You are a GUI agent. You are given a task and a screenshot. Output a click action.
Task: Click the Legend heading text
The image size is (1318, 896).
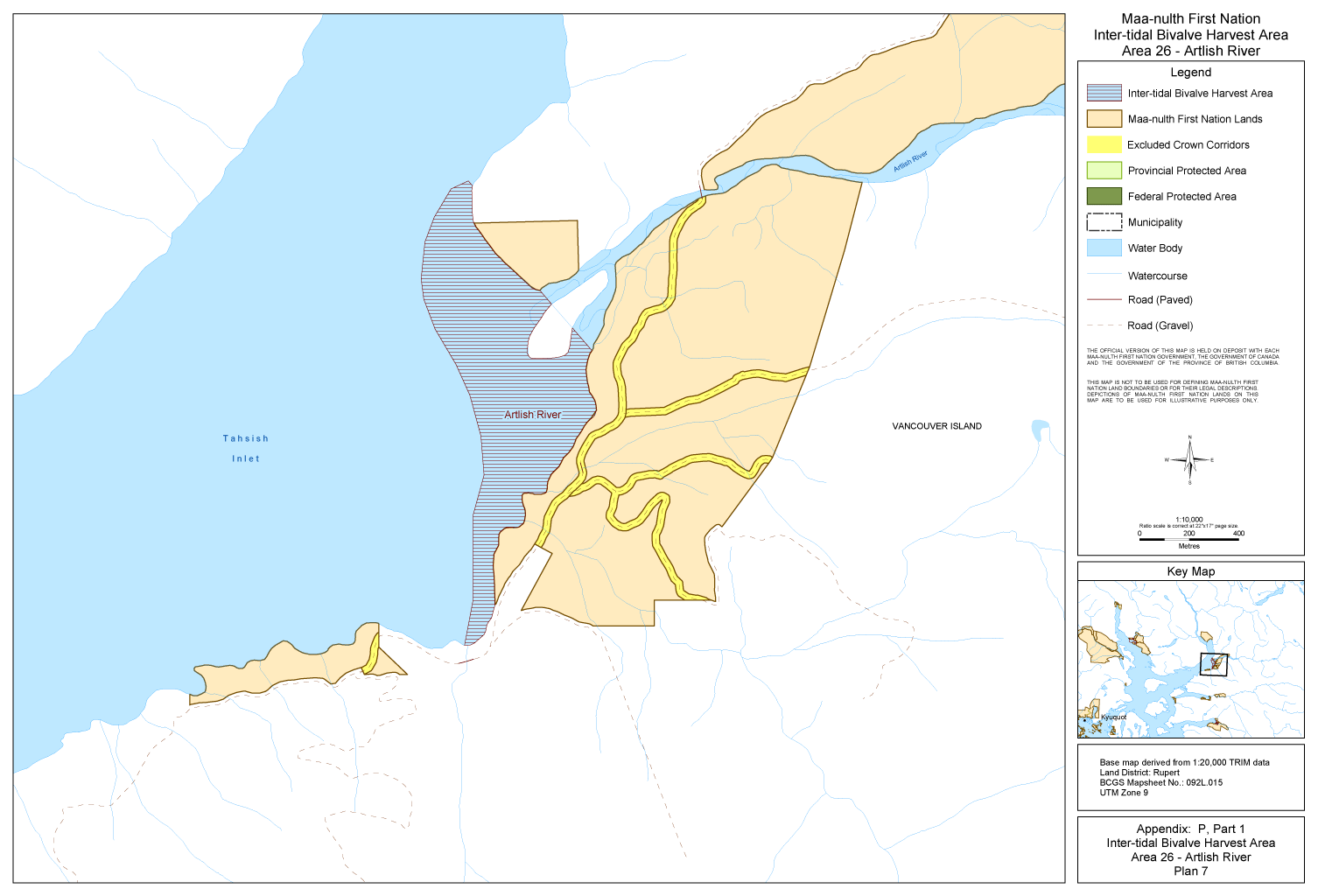1190,73
